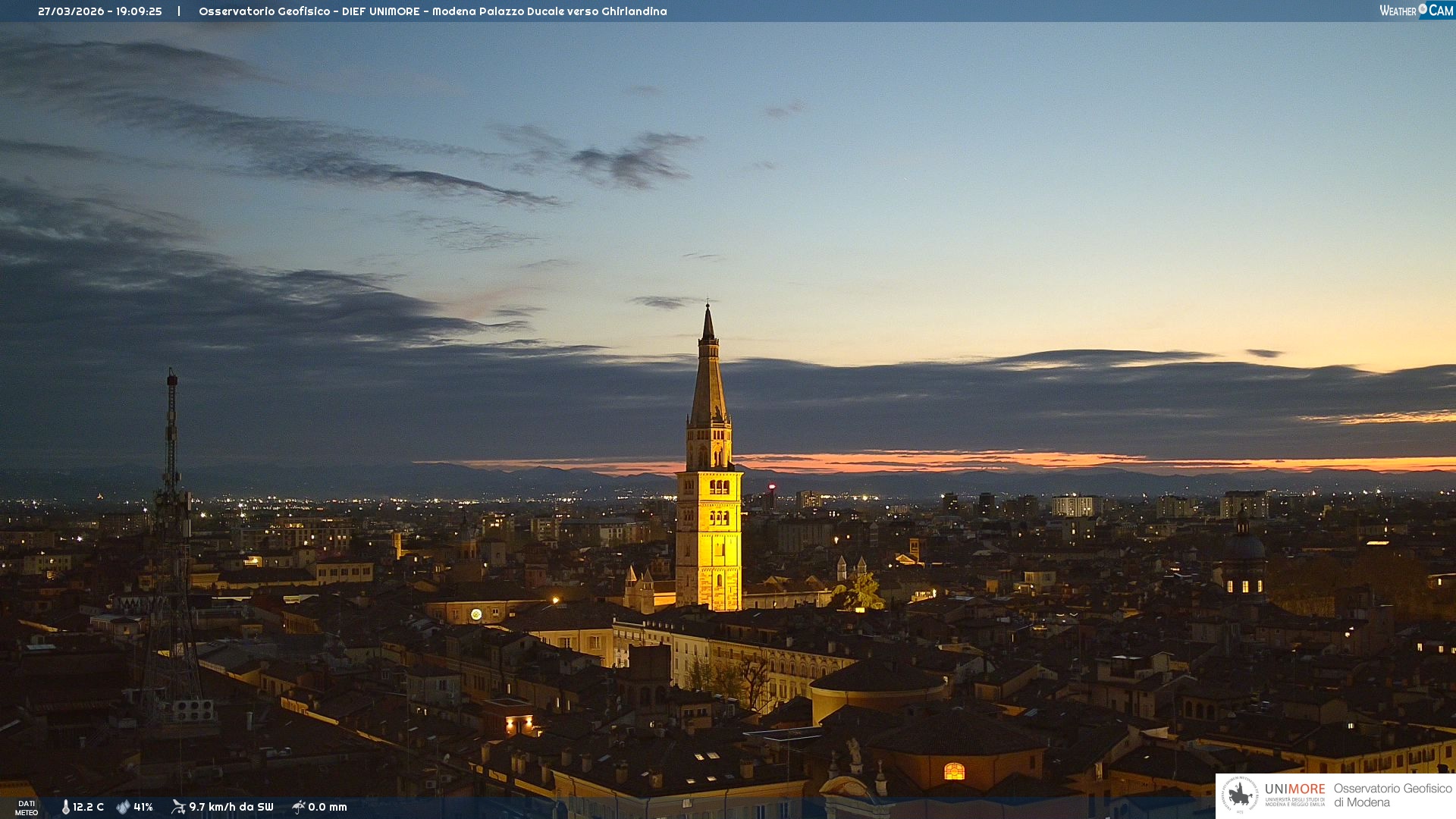Click the thermometer temperature icon
The width and height of the screenshot is (1456, 819).
pyautogui.click(x=66, y=807)
